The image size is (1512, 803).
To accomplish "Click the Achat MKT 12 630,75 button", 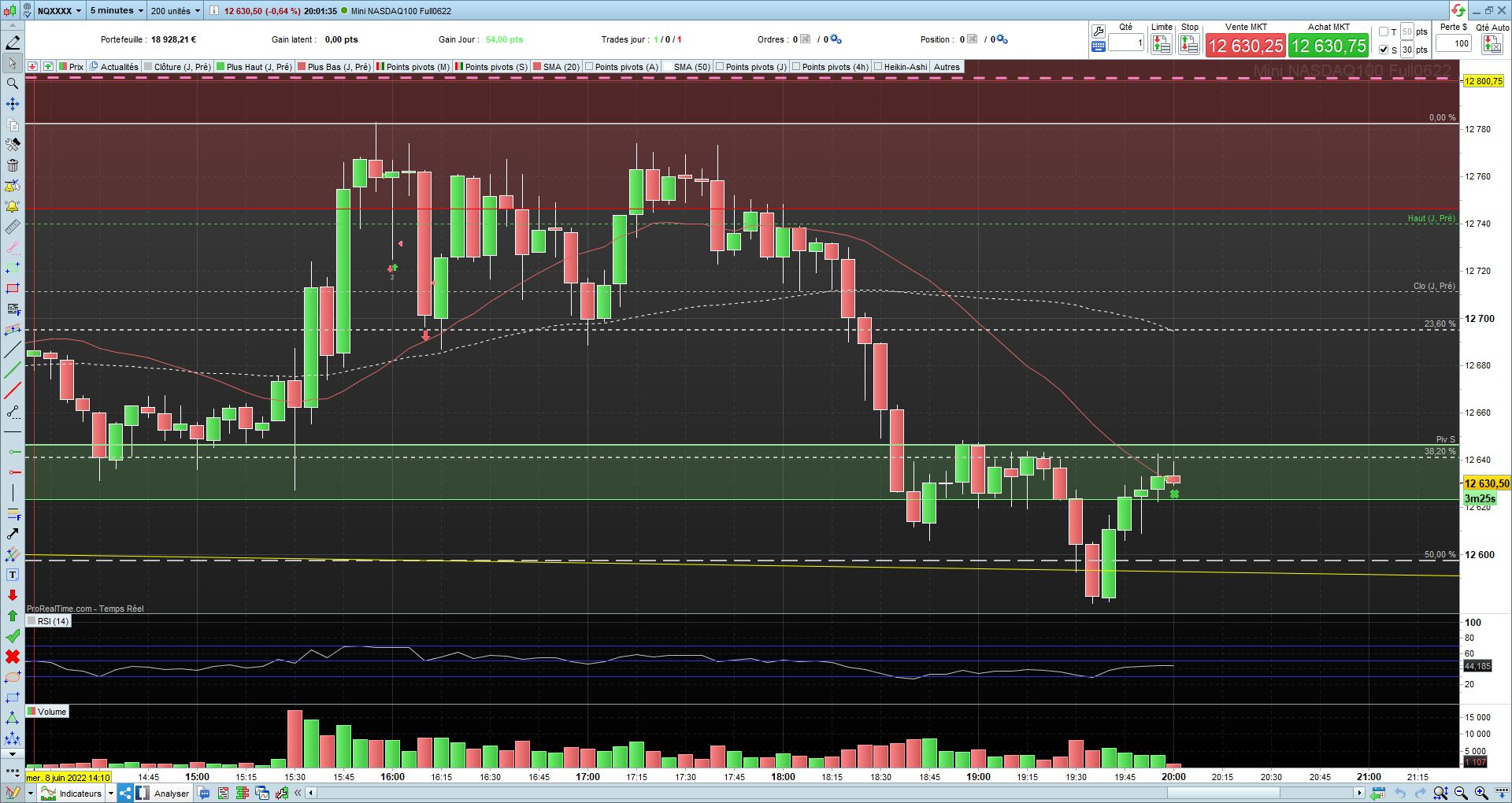I will tap(1329, 46).
